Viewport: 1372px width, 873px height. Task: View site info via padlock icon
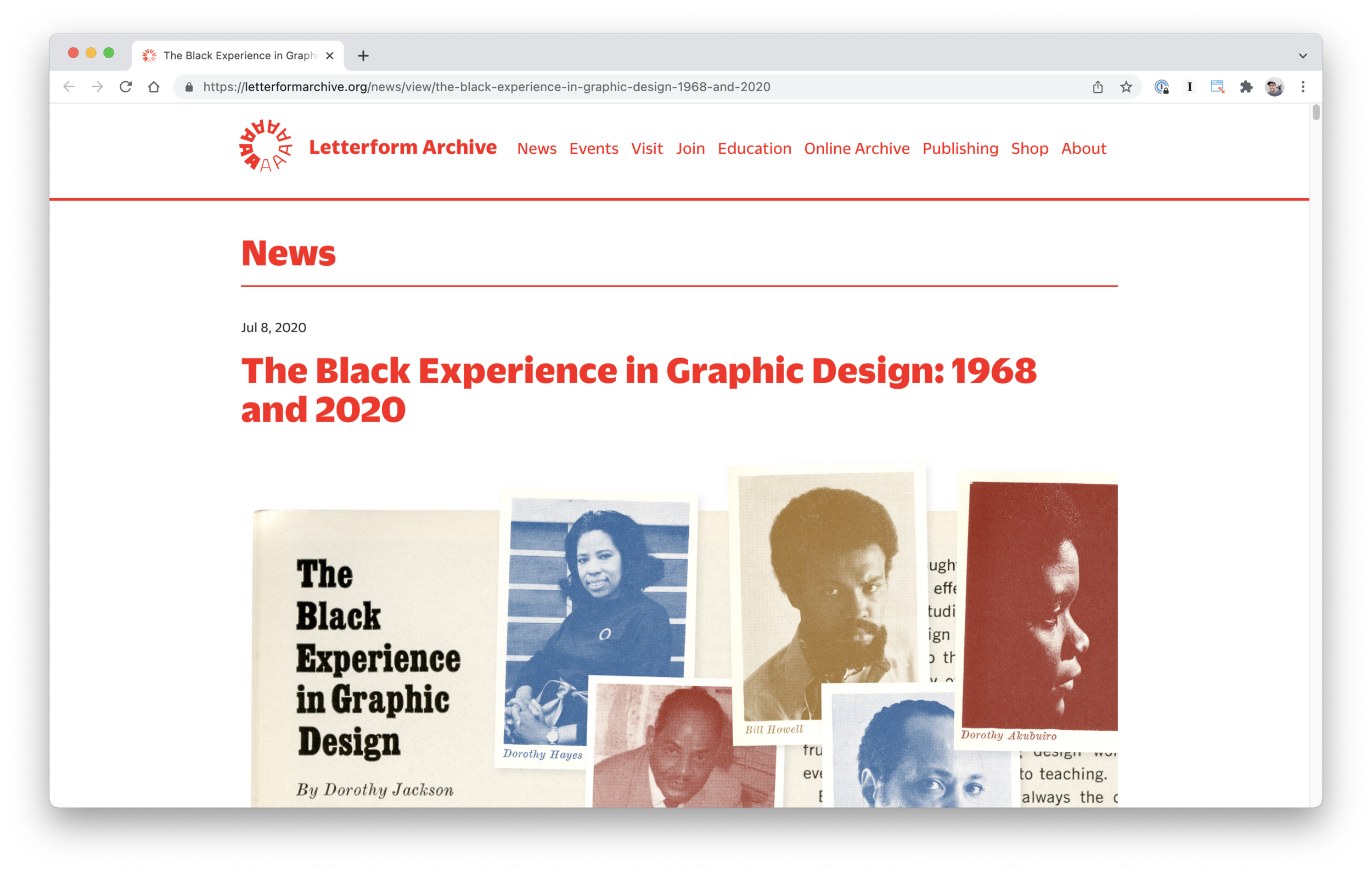pyautogui.click(x=190, y=87)
